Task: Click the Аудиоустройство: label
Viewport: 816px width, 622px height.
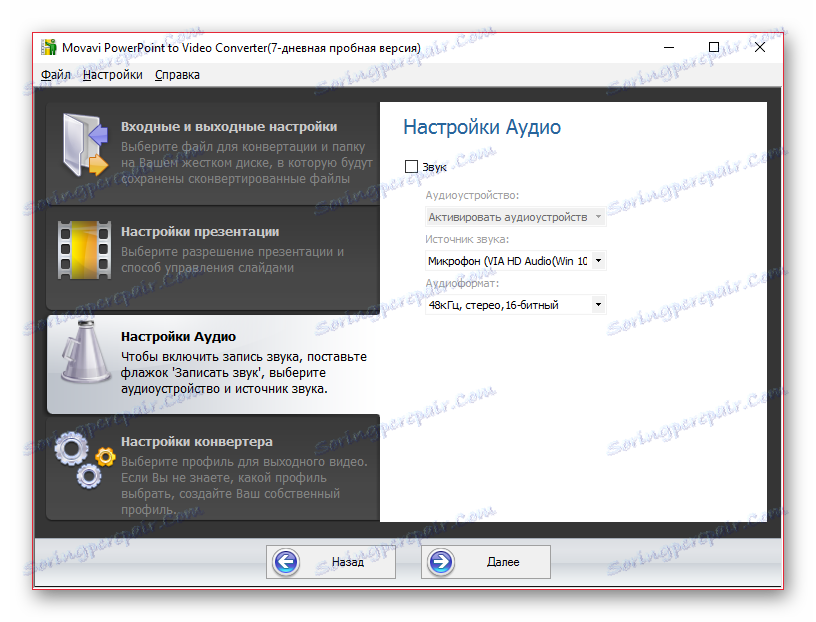Action: [472, 195]
